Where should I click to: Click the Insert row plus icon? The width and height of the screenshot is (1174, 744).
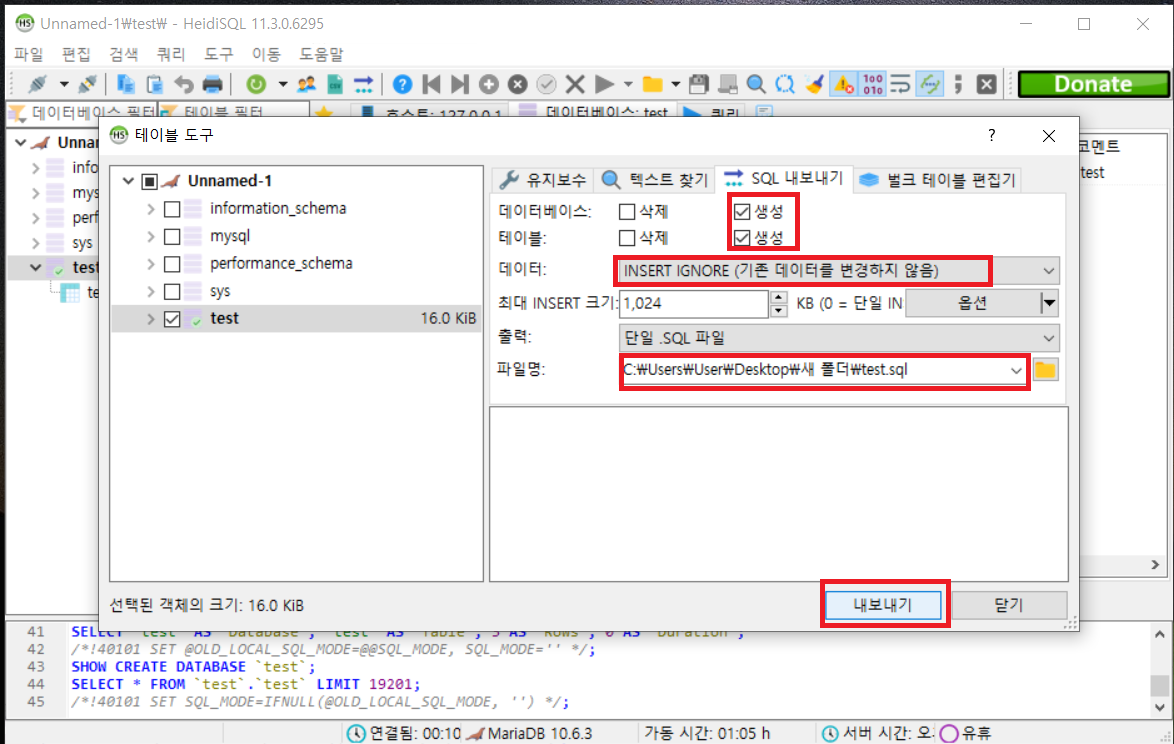(489, 84)
